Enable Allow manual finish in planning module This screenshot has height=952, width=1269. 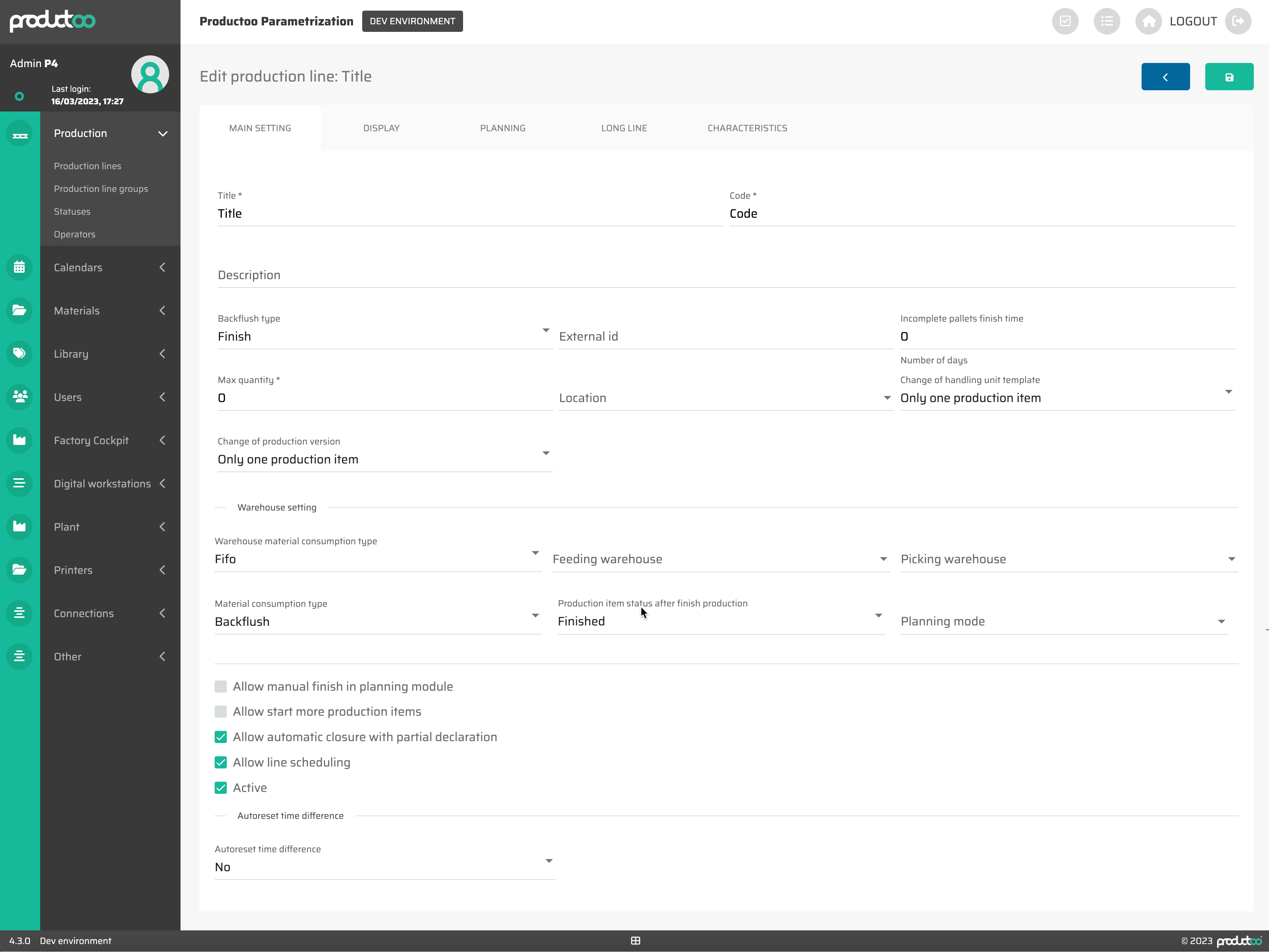click(x=221, y=686)
